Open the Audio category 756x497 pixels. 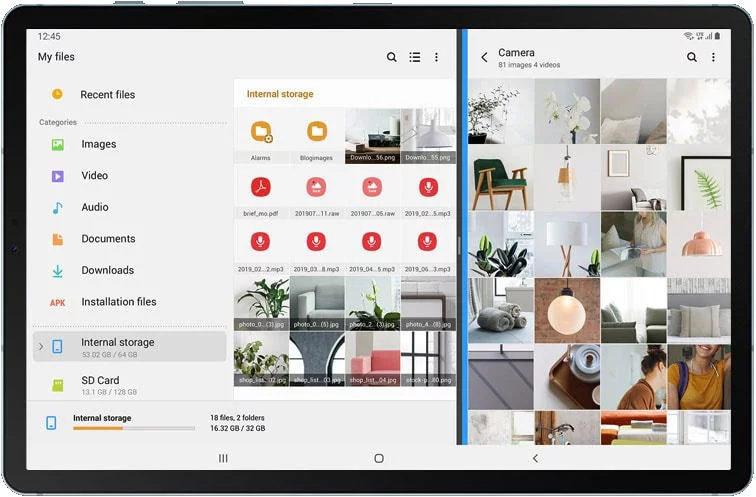tap(94, 207)
